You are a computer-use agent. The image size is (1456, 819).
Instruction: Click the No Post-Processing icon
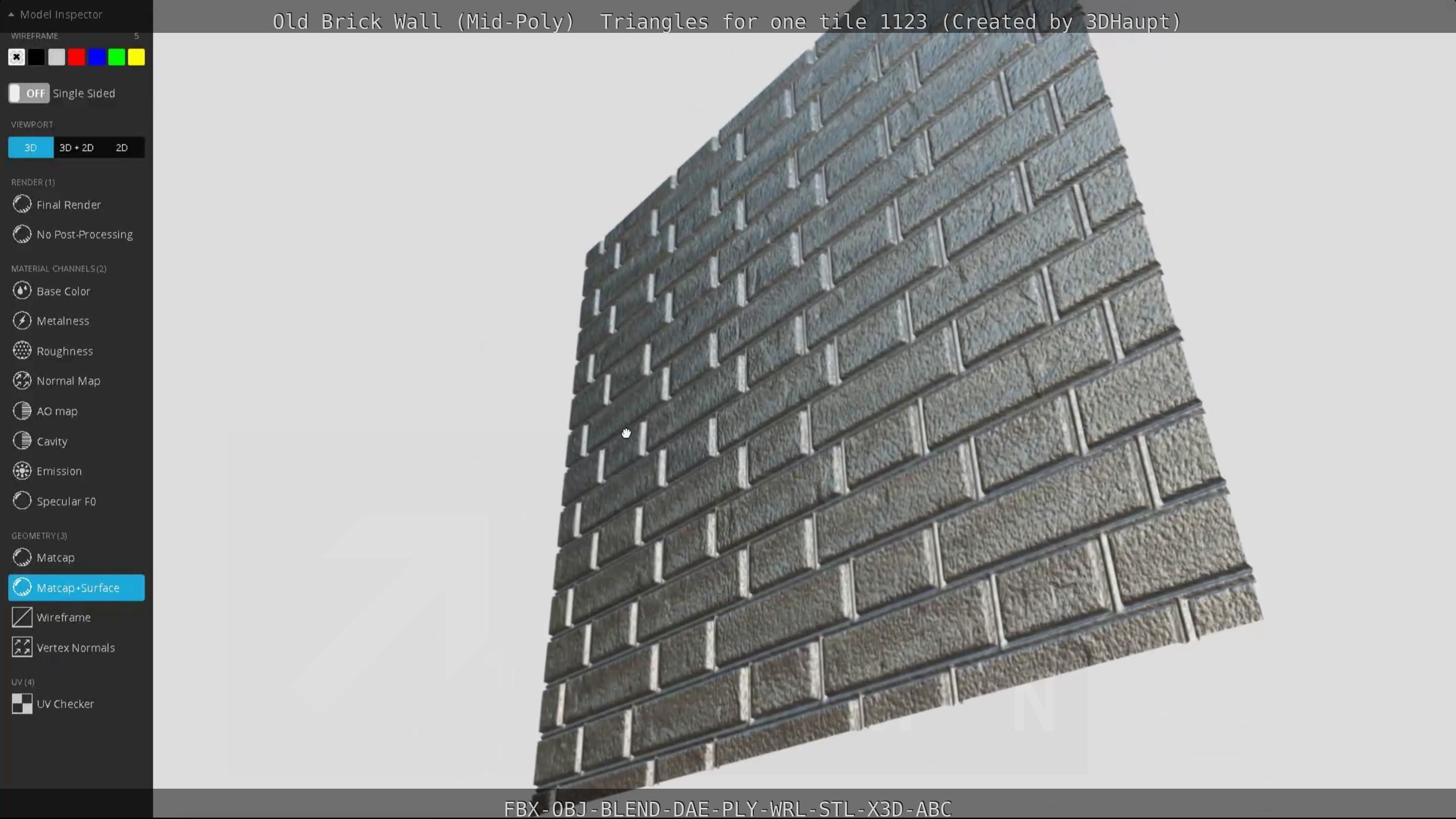(x=22, y=234)
